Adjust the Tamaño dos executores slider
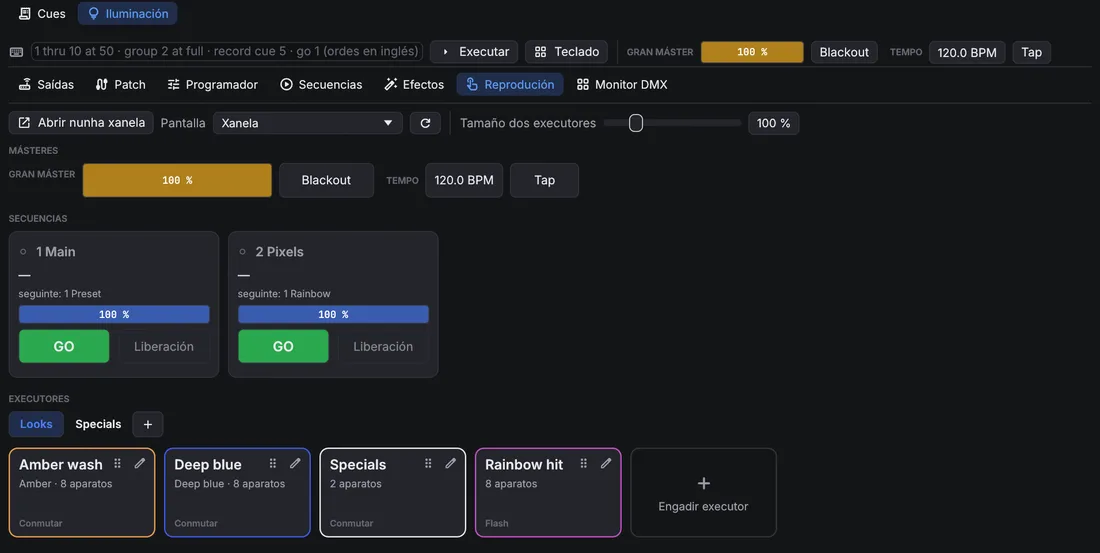 (x=672, y=123)
